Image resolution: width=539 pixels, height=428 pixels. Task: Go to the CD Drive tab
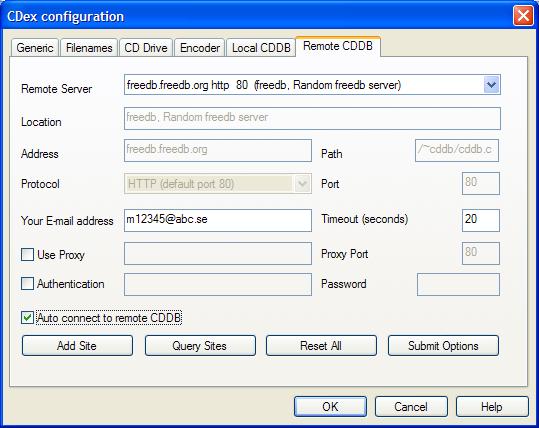pos(146,47)
